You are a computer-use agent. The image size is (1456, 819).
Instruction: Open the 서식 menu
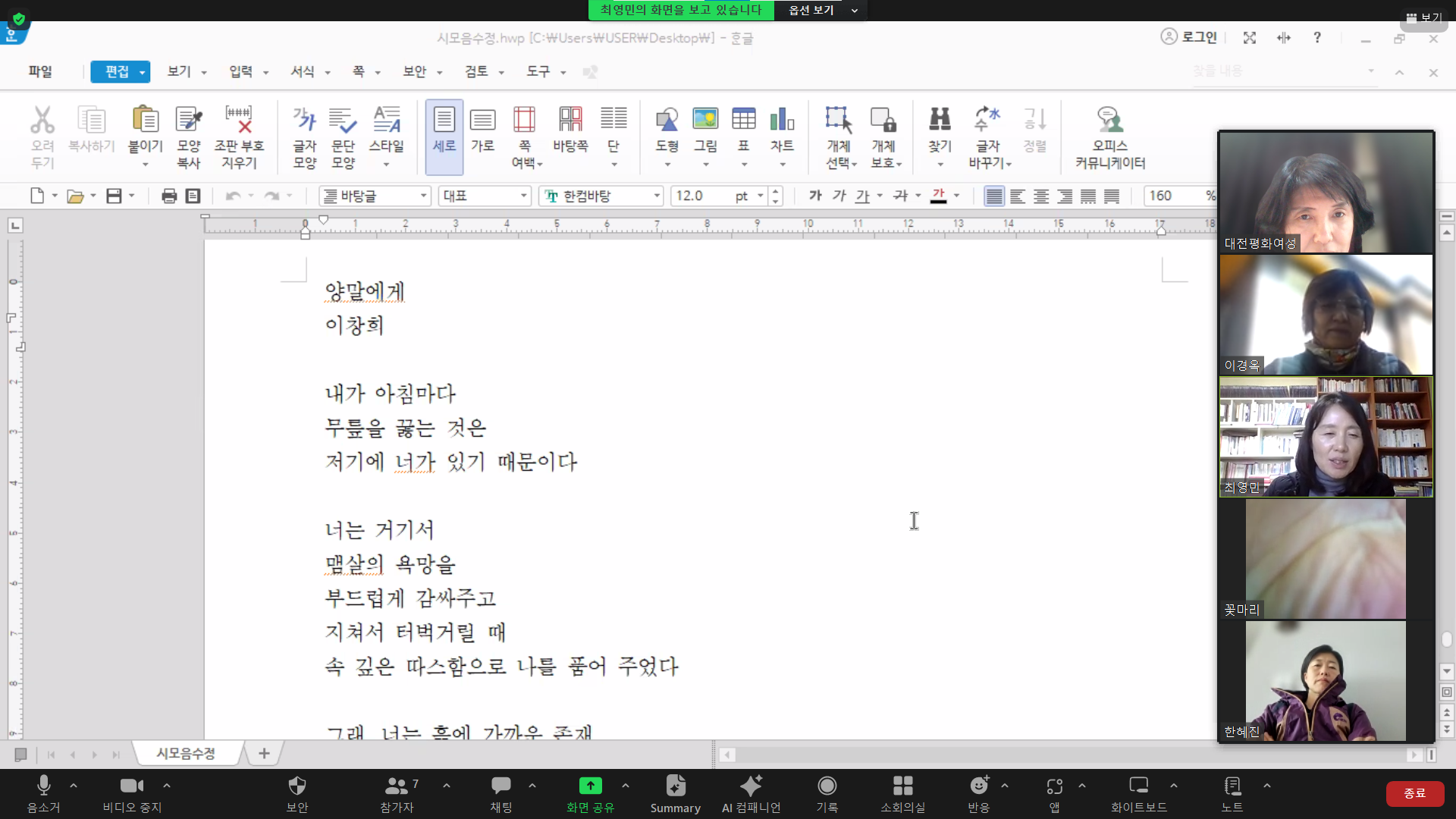pos(303,71)
